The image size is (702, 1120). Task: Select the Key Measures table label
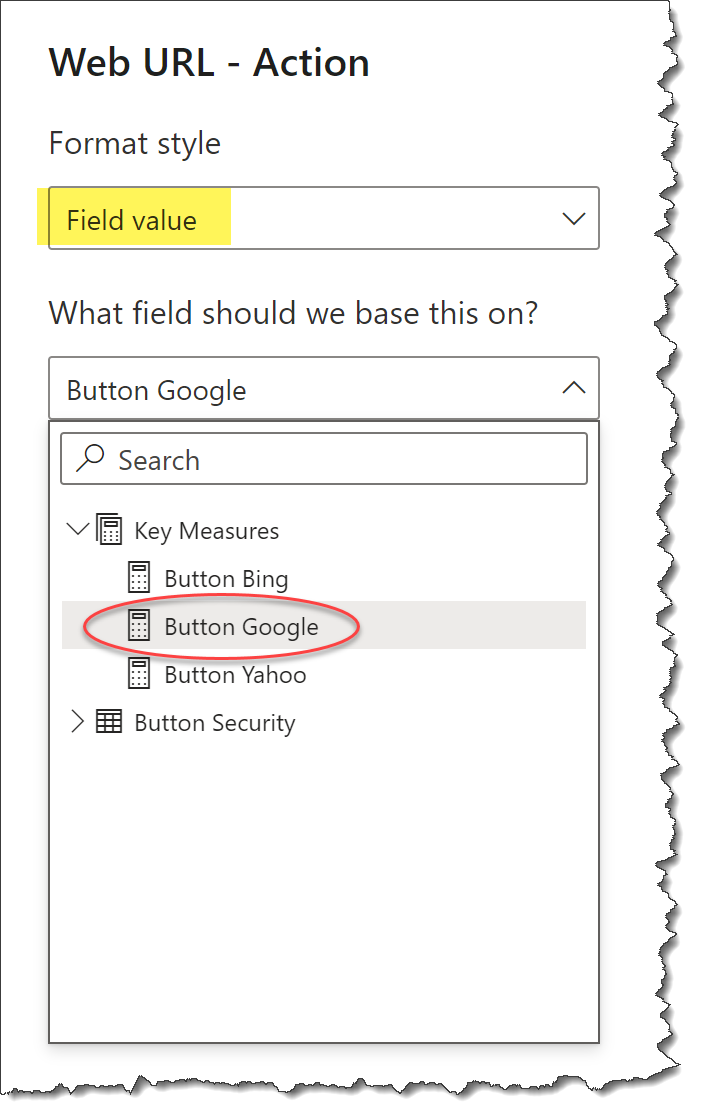(206, 531)
